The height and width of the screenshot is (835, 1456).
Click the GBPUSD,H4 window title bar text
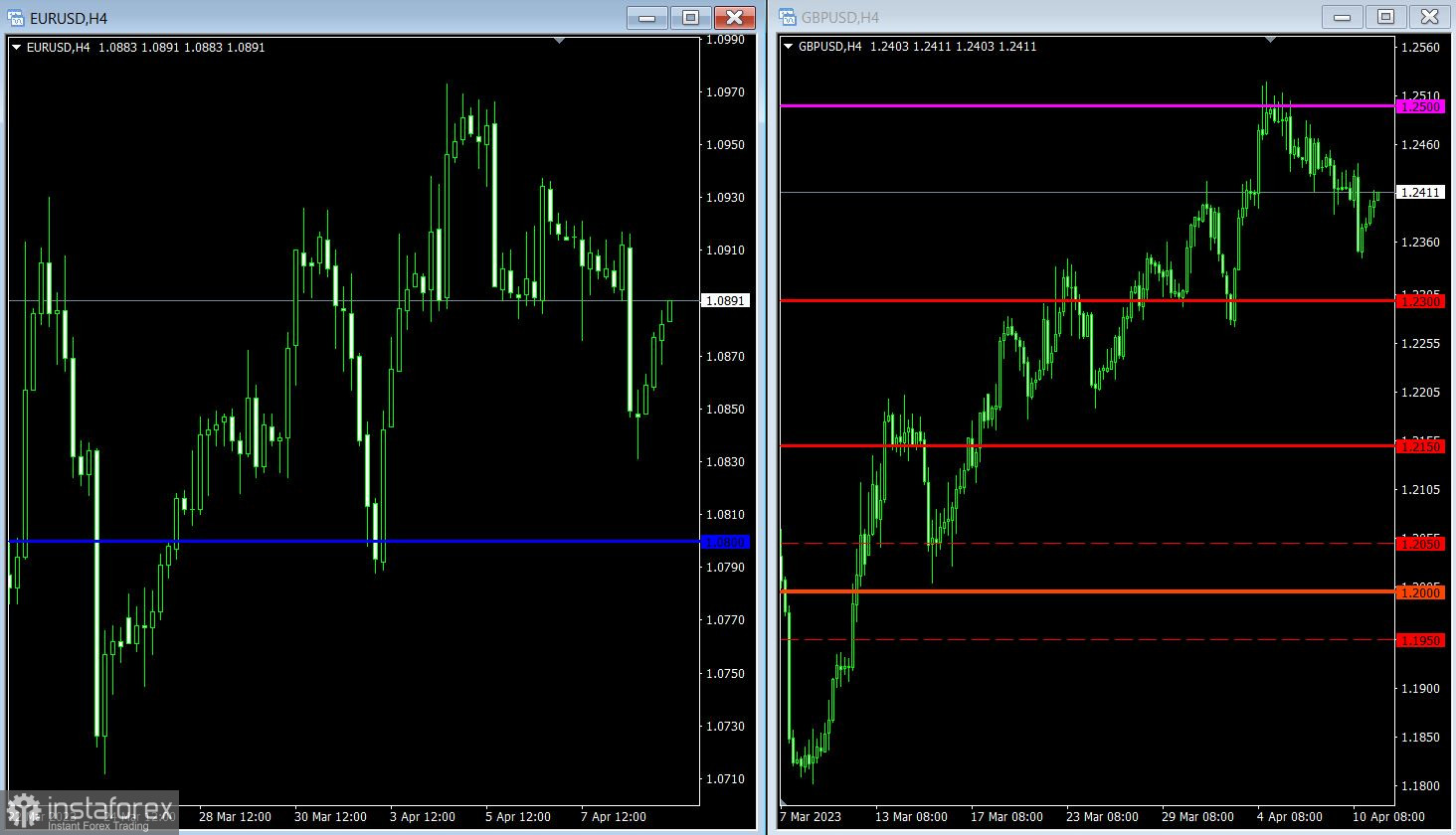point(840,17)
